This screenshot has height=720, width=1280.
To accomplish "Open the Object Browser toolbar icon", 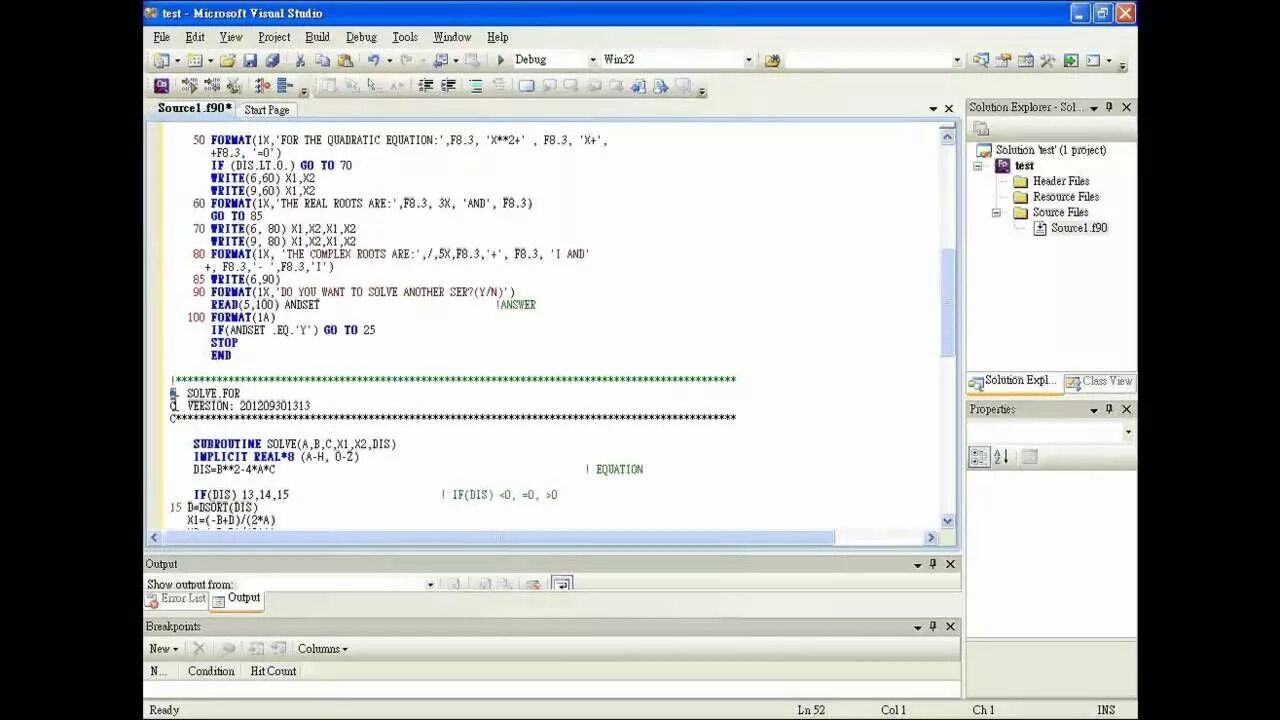I will pyautogui.click(x=1026, y=60).
